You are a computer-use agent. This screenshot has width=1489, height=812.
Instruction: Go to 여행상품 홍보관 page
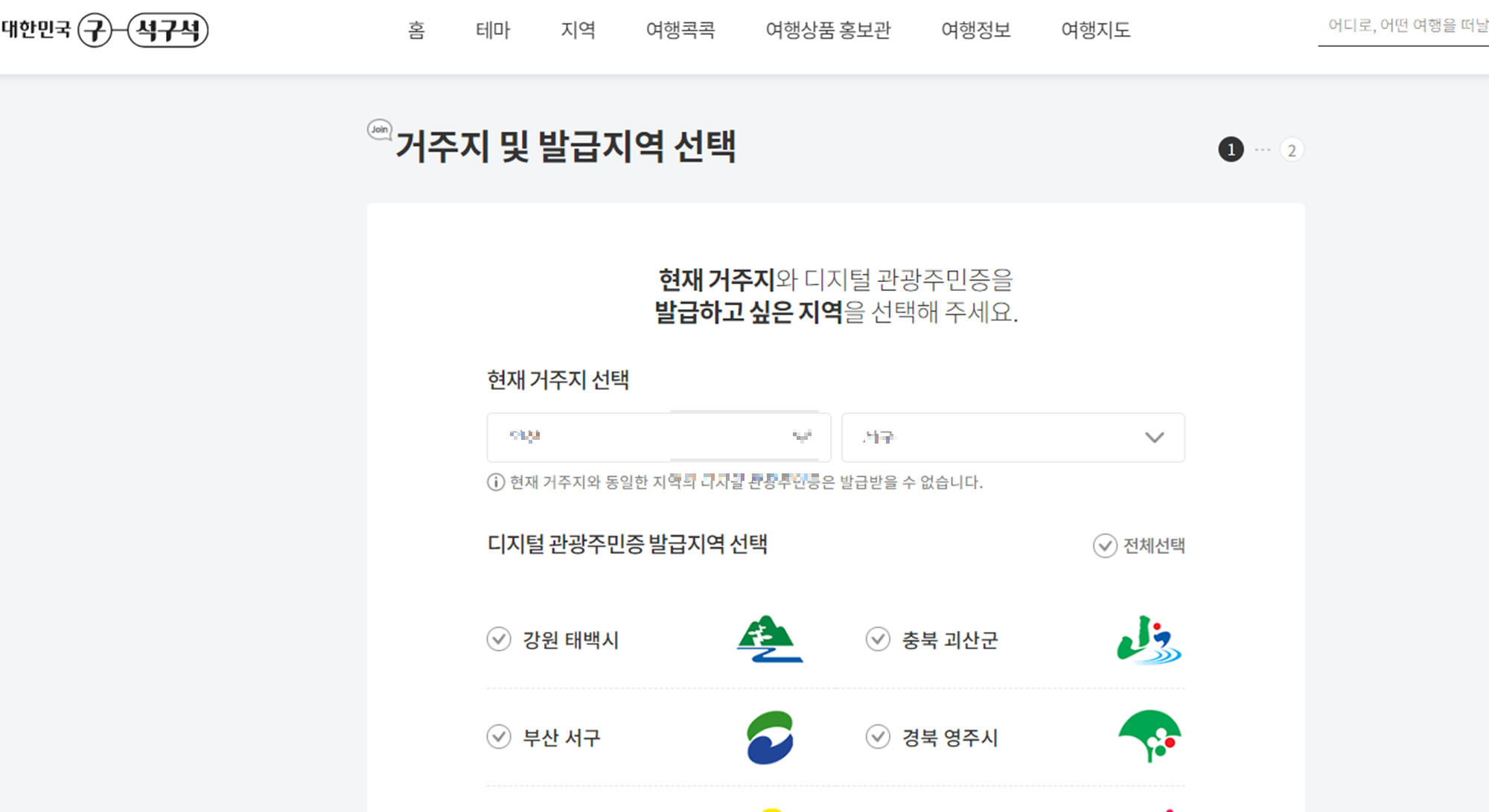(x=828, y=31)
